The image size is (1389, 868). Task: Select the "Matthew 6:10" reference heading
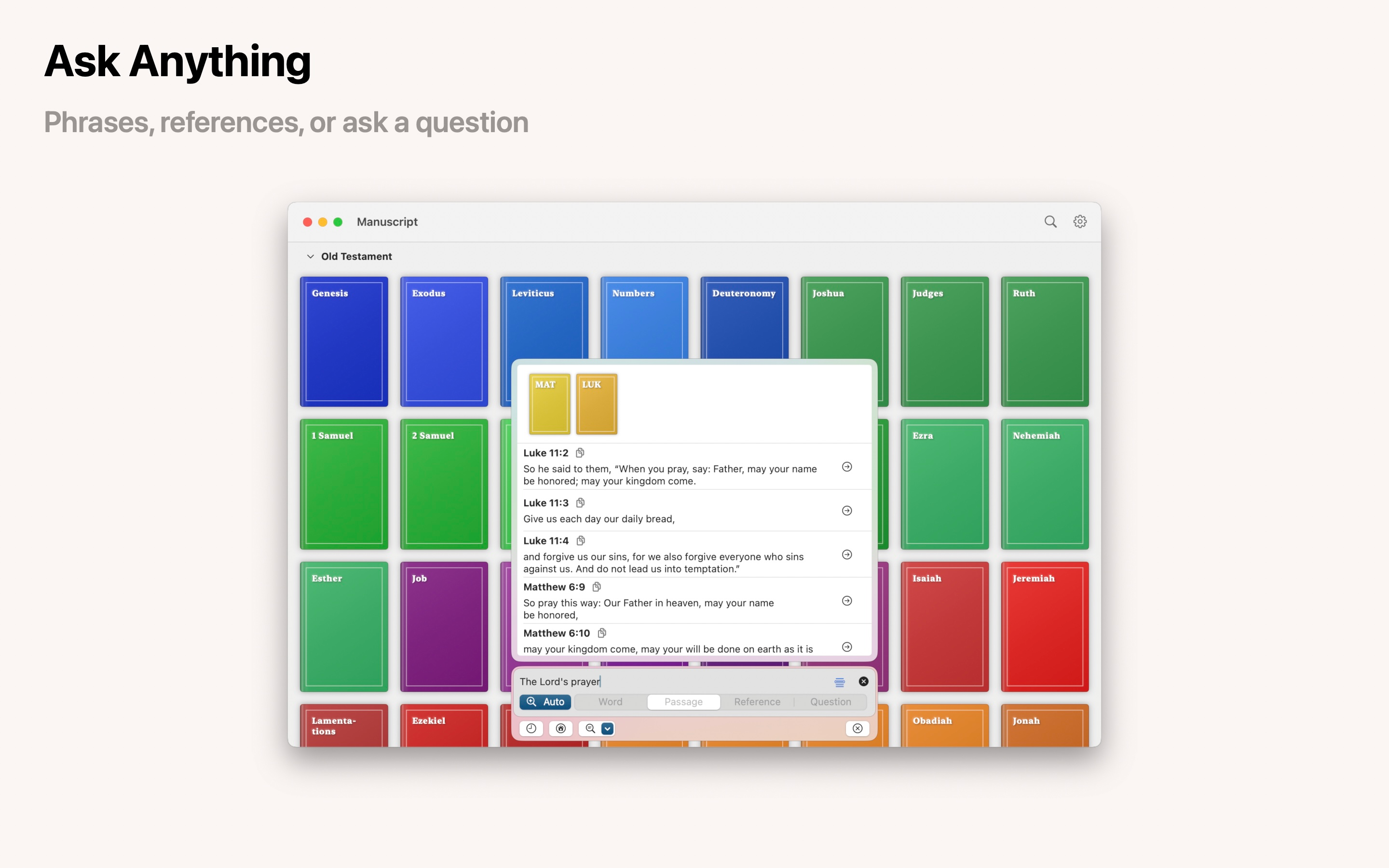point(556,633)
